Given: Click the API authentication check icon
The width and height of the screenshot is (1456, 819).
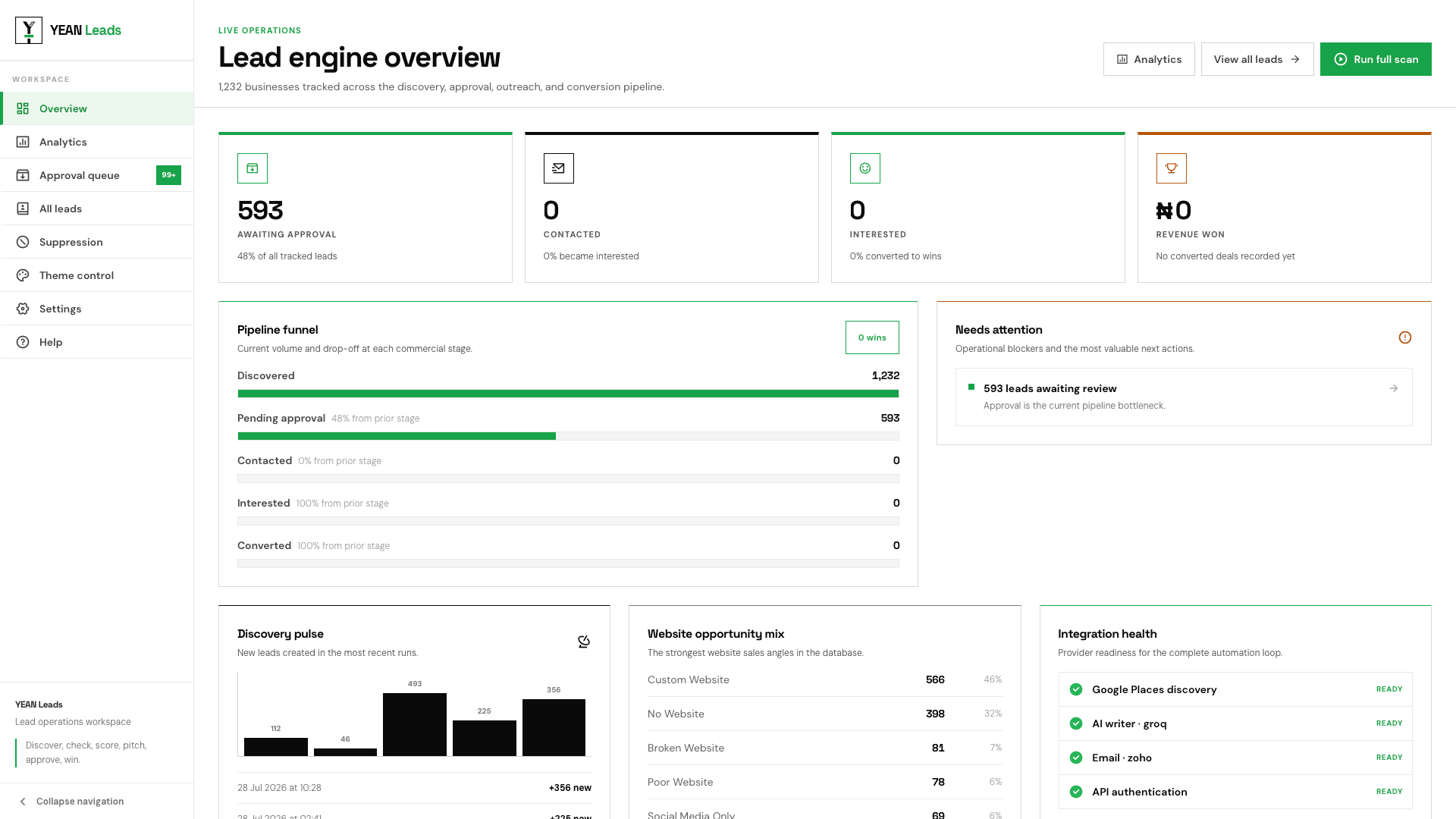Looking at the screenshot, I should [1076, 792].
